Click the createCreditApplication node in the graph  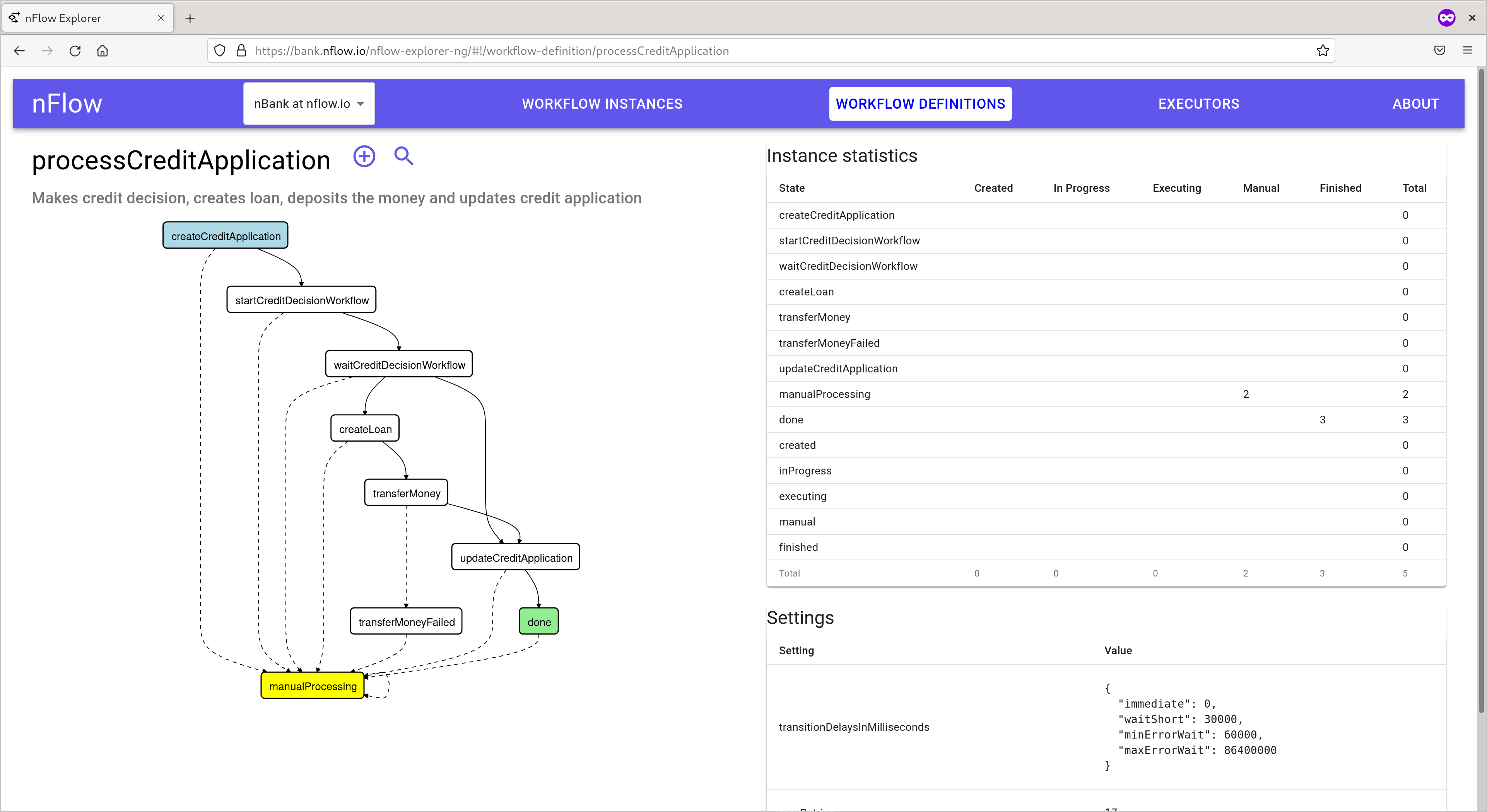pos(225,236)
